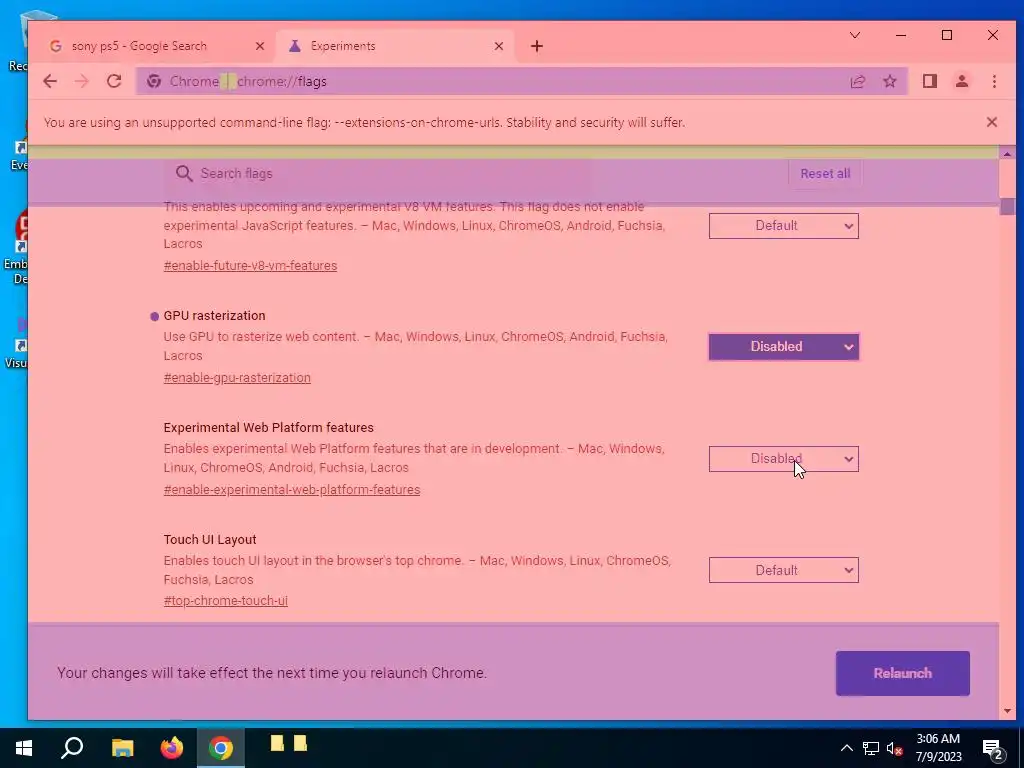Close the Experiments tab
This screenshot has height=768, width=1024.
[499, 46]
